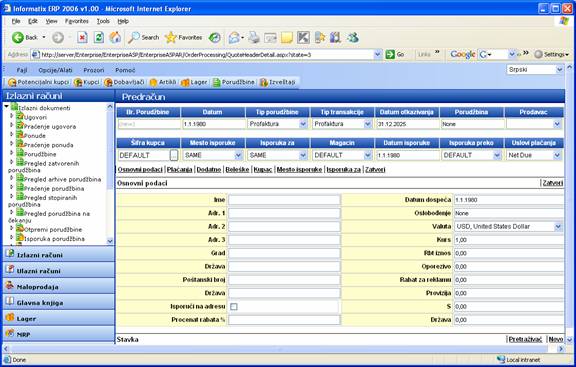Click the Kurs value field
This screenshot has height=367, width=576.
pos(509,240)
